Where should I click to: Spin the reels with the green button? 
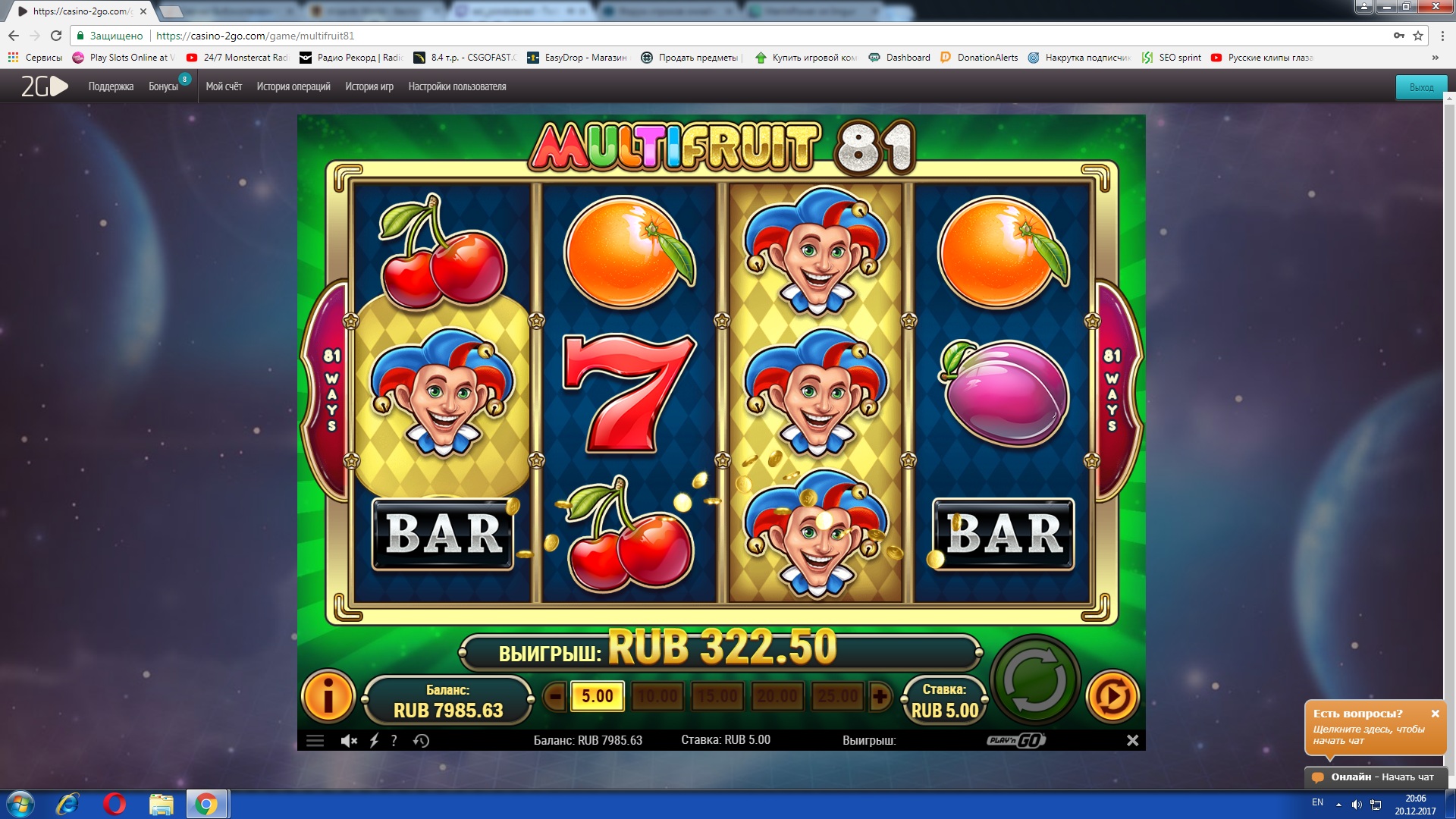1035,680
